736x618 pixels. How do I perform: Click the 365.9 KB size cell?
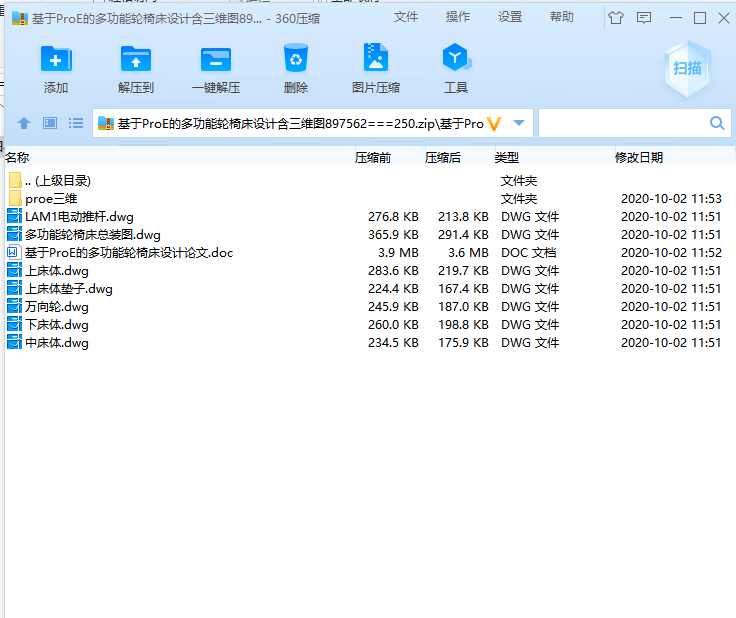tap(393, 235)
